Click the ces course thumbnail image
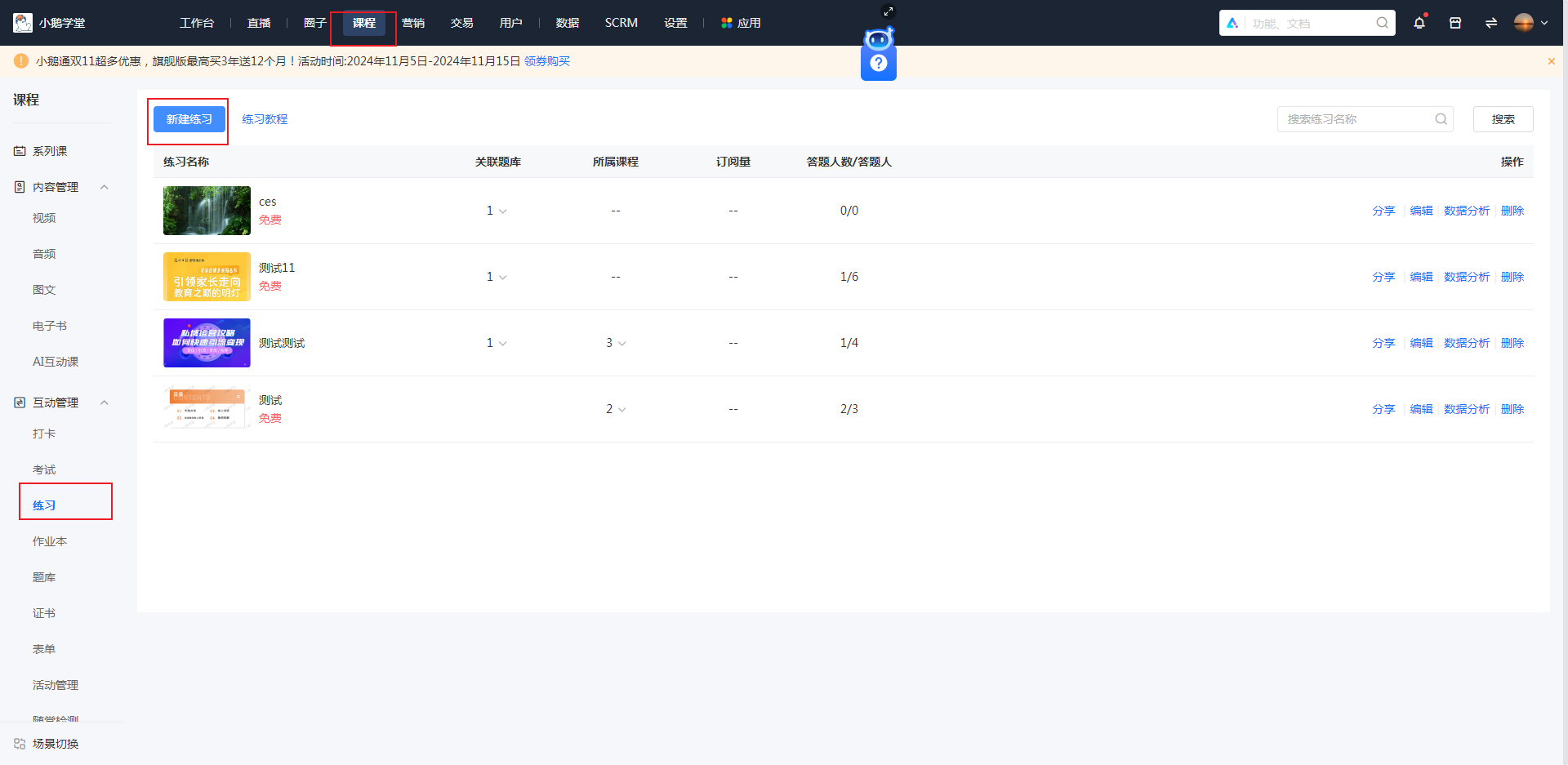The height and width of the screenshot is (765, 1568). (x=206, y=210)
